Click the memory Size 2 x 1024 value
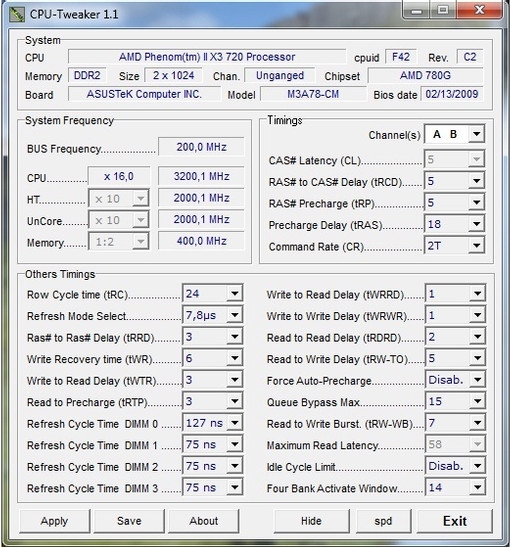The width and height of the screenshot is (510, 547). (173, 75)
